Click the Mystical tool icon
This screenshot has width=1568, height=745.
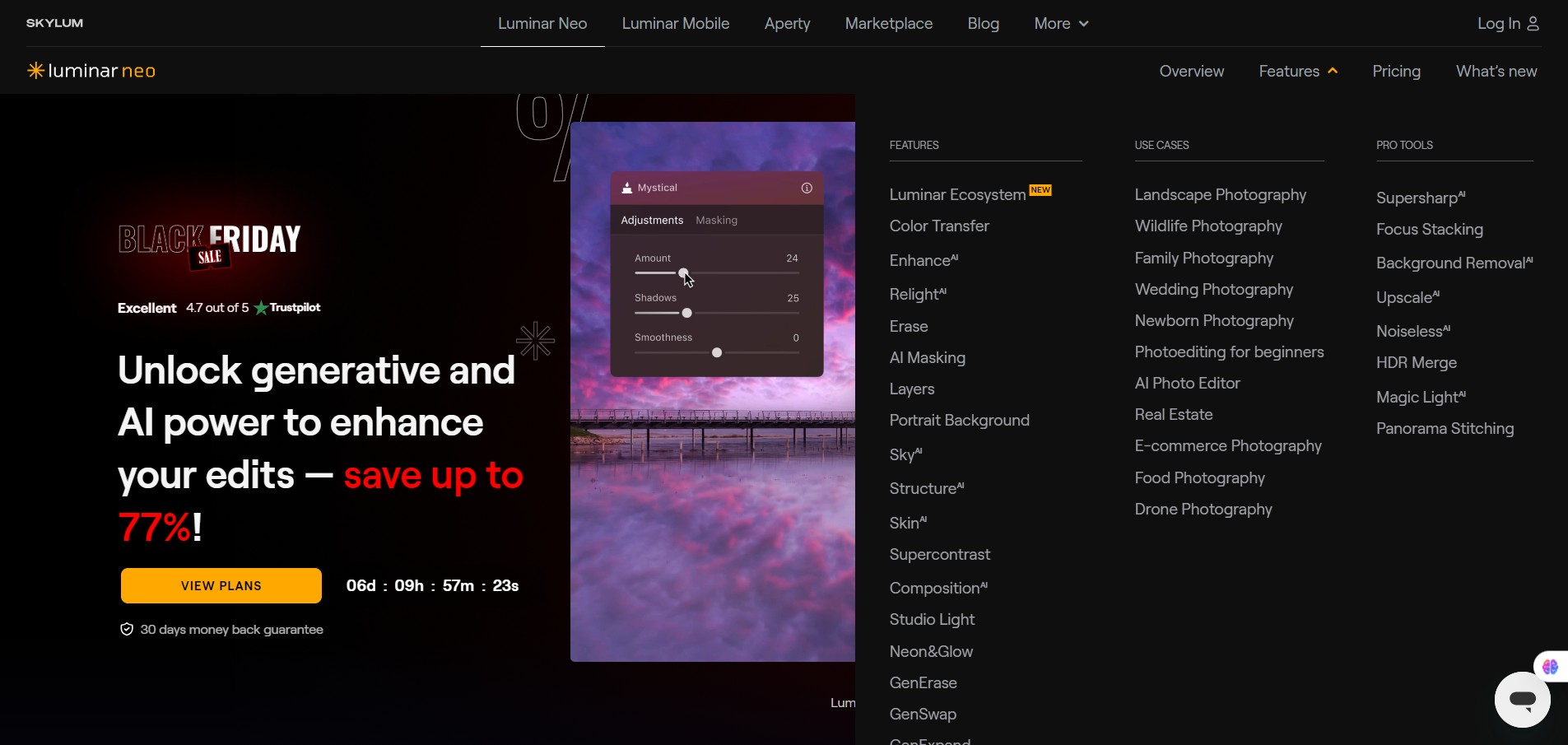[x=626, y=188]
